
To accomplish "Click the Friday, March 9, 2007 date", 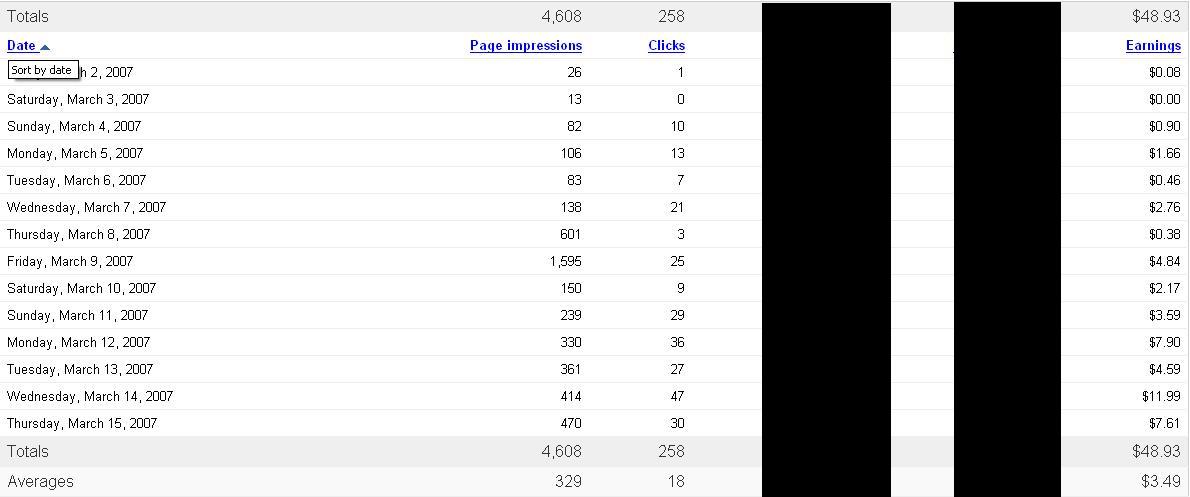I will (70, 261).
